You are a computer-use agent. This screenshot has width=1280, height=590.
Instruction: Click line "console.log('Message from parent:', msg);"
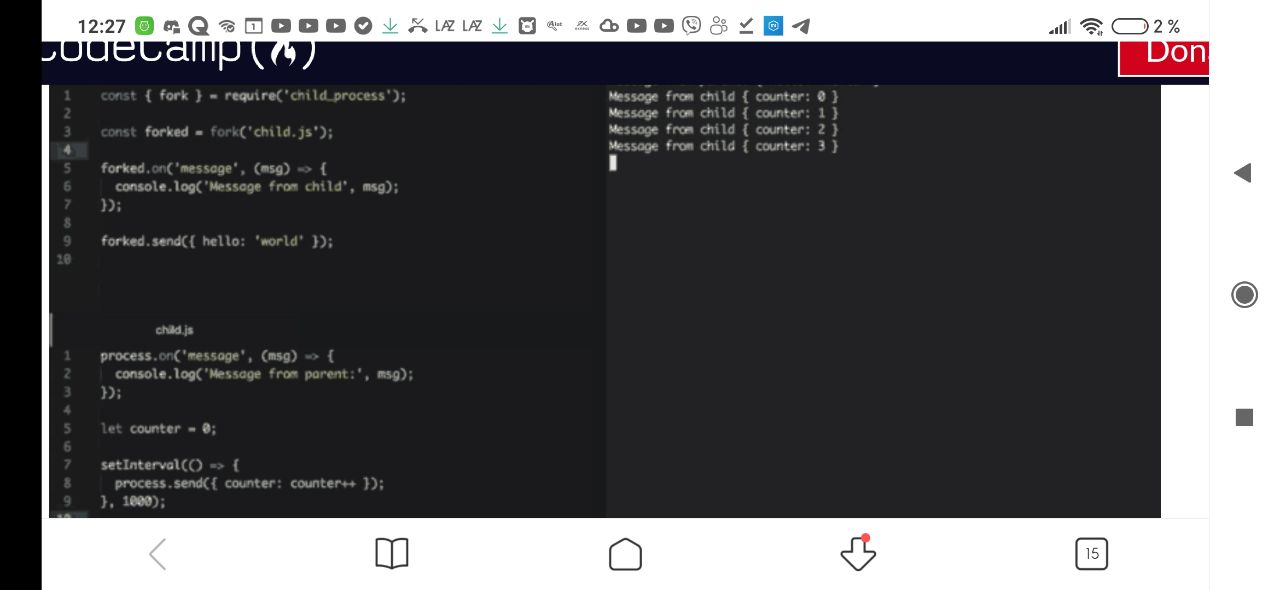coord(264,374)
